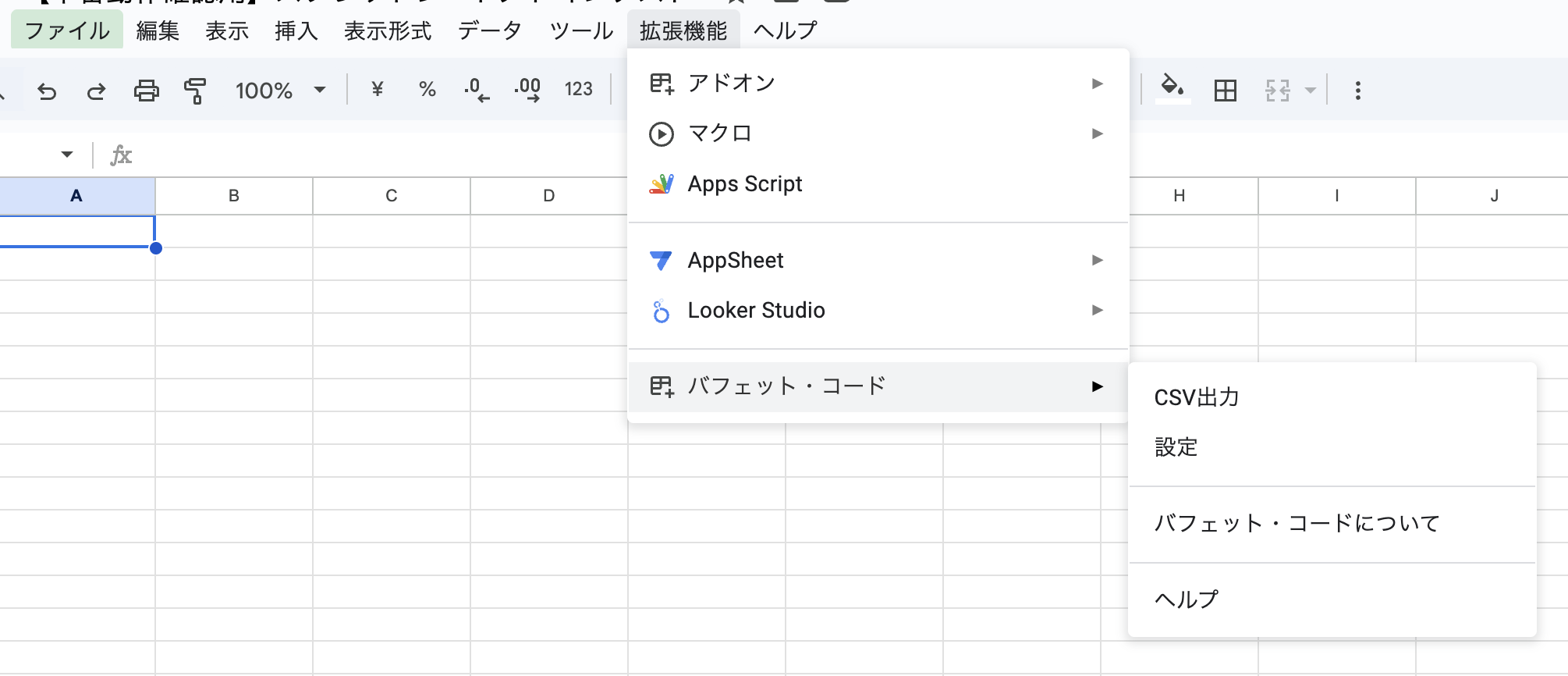Open the fill color picker
Viewport: 1568px width, 676px height.
coord(1172,89)
